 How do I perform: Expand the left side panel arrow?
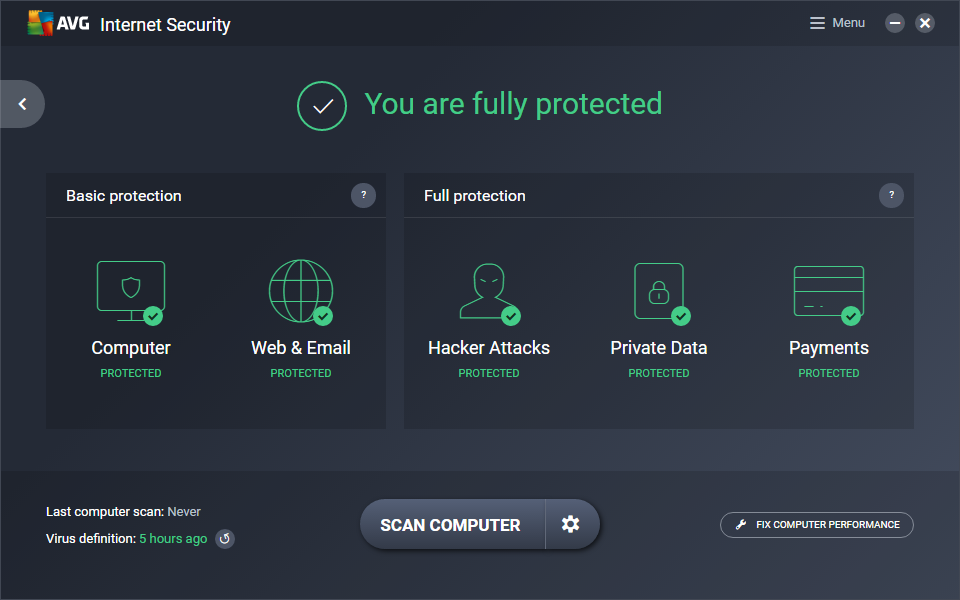[x=22, y=104]
